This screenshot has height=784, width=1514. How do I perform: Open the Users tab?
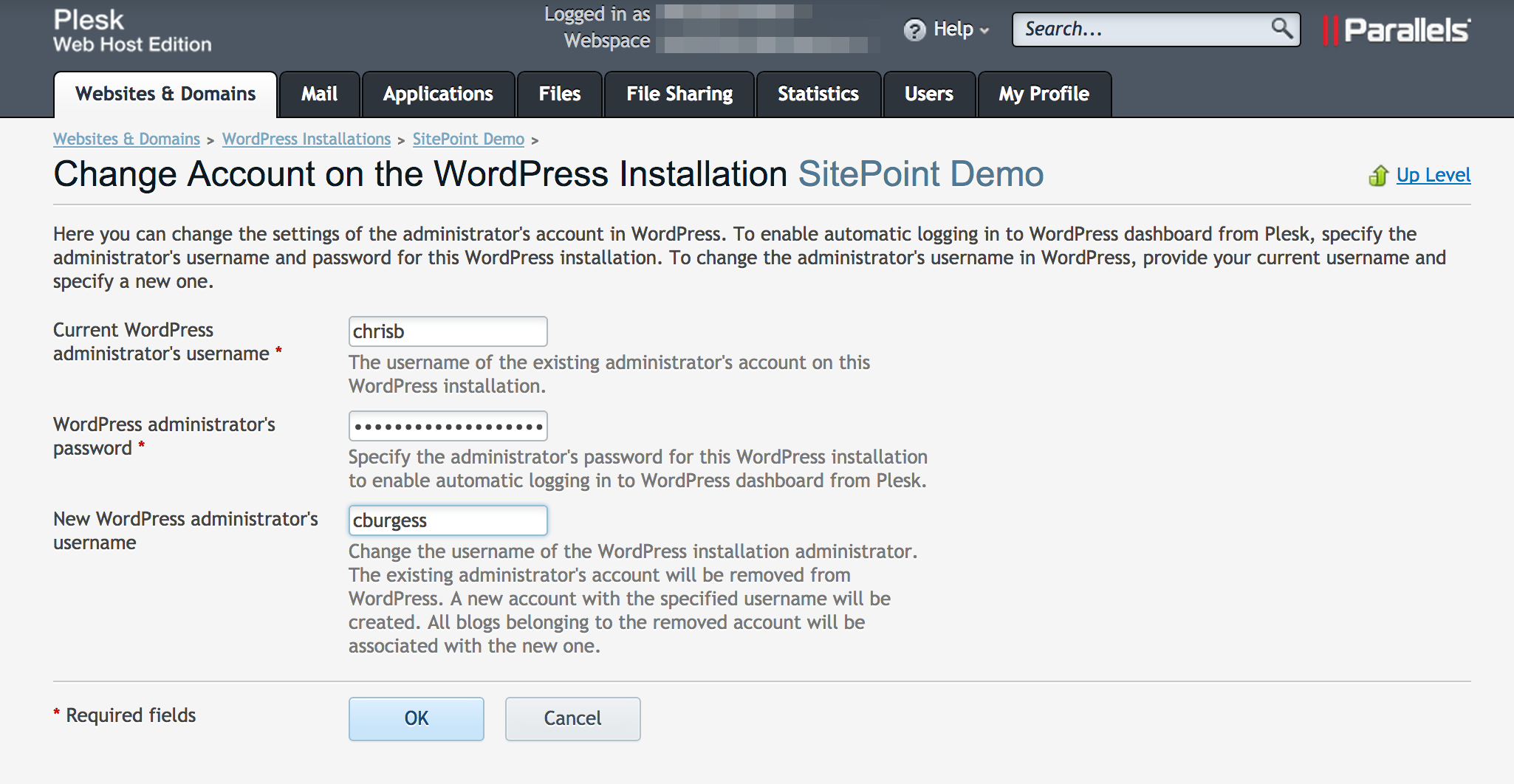(929, 94)
